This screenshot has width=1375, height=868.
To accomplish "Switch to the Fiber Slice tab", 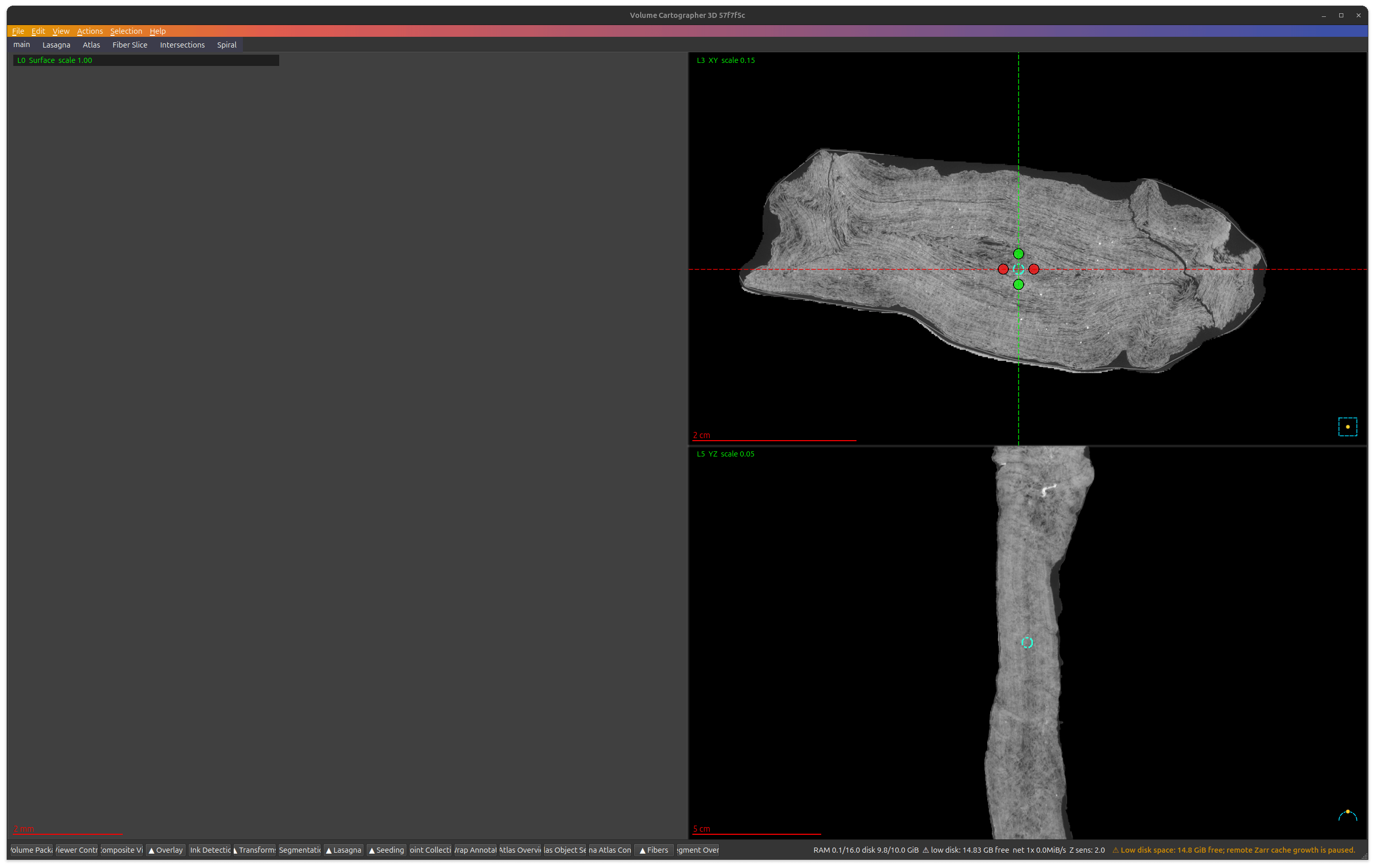I will coord(129,44).
